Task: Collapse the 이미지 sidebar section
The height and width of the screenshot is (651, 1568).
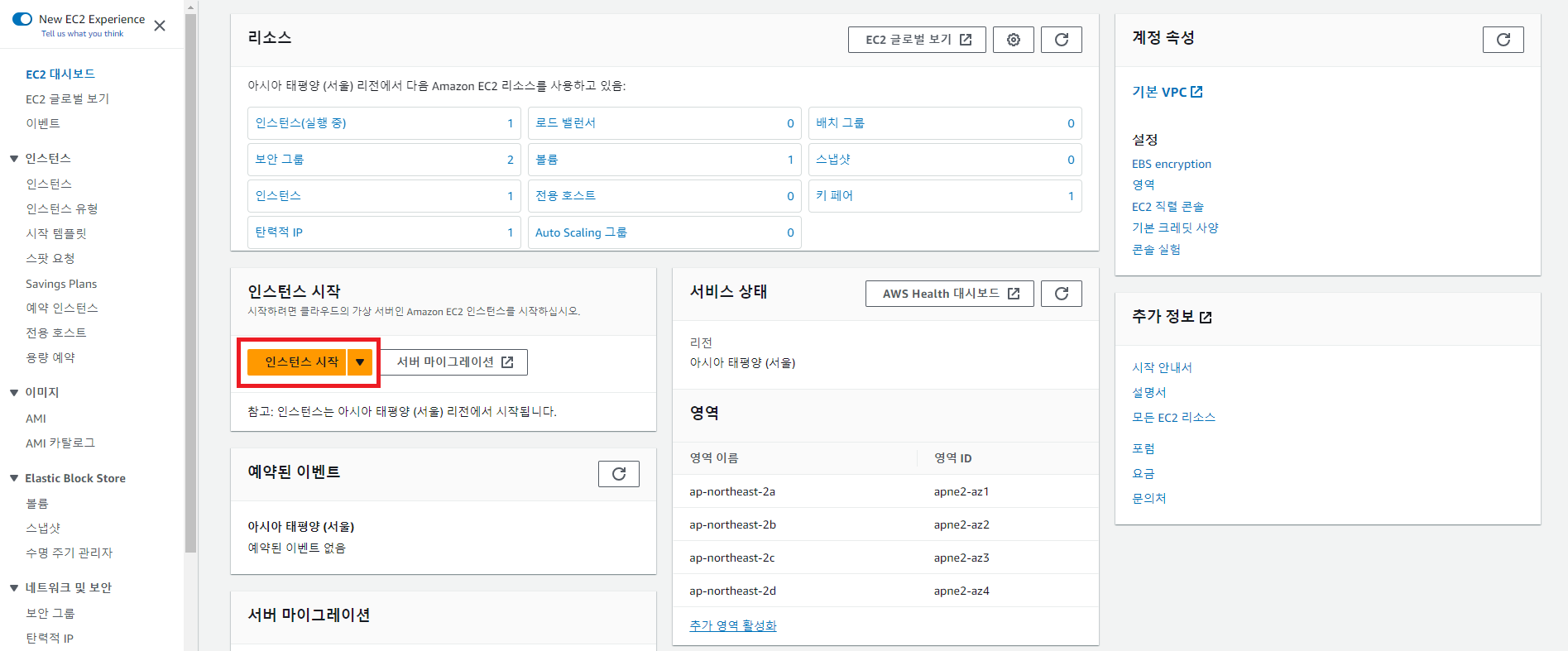Action: click(x=14, y=392)
